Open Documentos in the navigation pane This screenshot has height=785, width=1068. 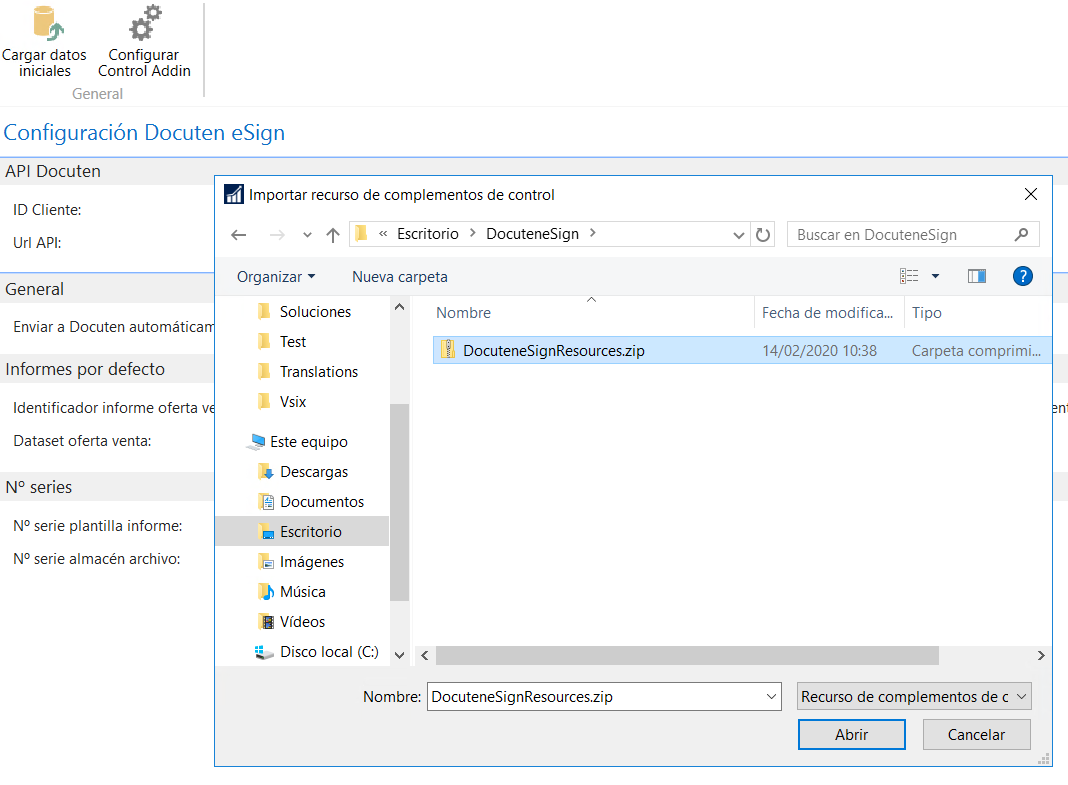[x=322, y=502]
